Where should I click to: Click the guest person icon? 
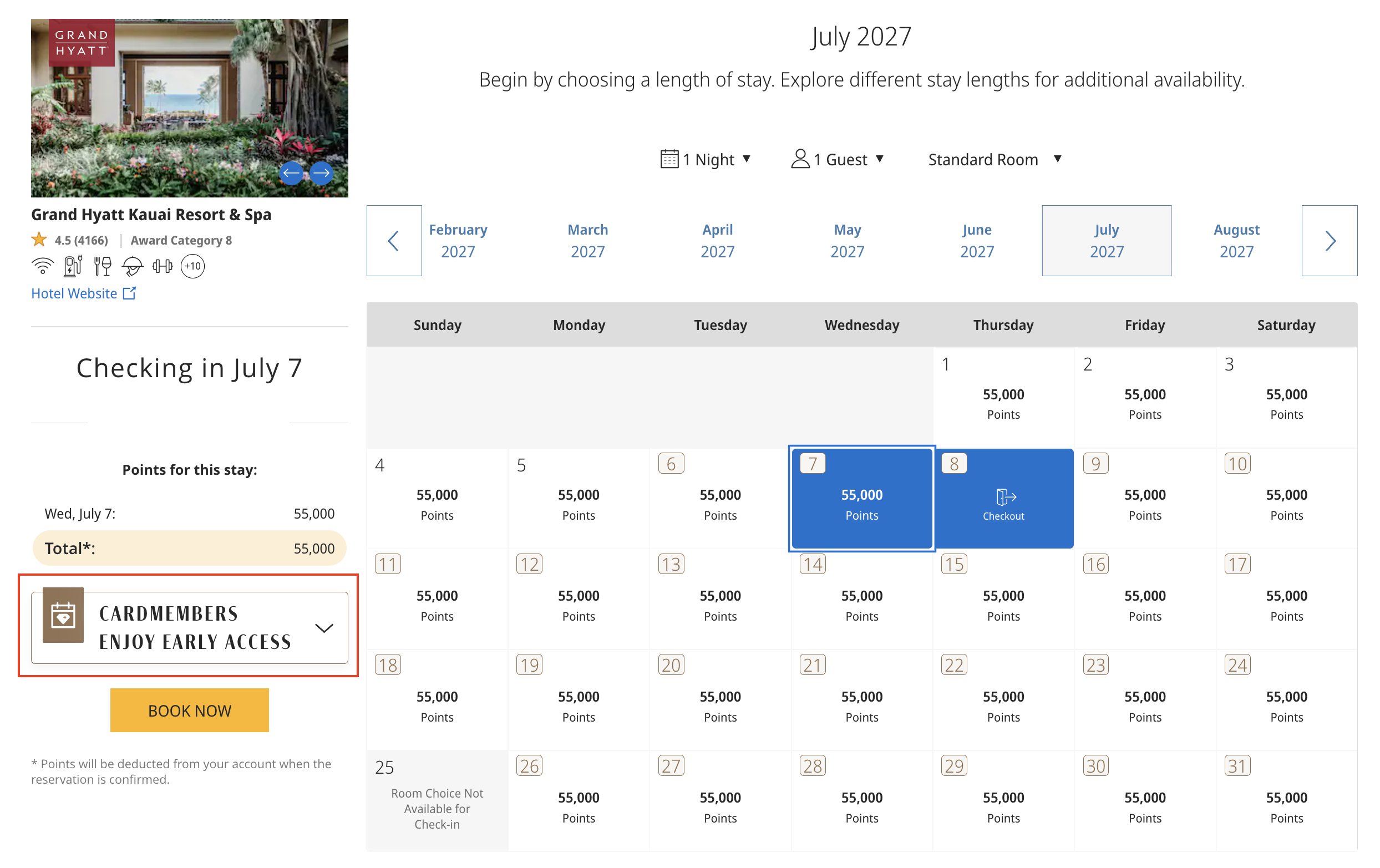click(x=800, y=159)
